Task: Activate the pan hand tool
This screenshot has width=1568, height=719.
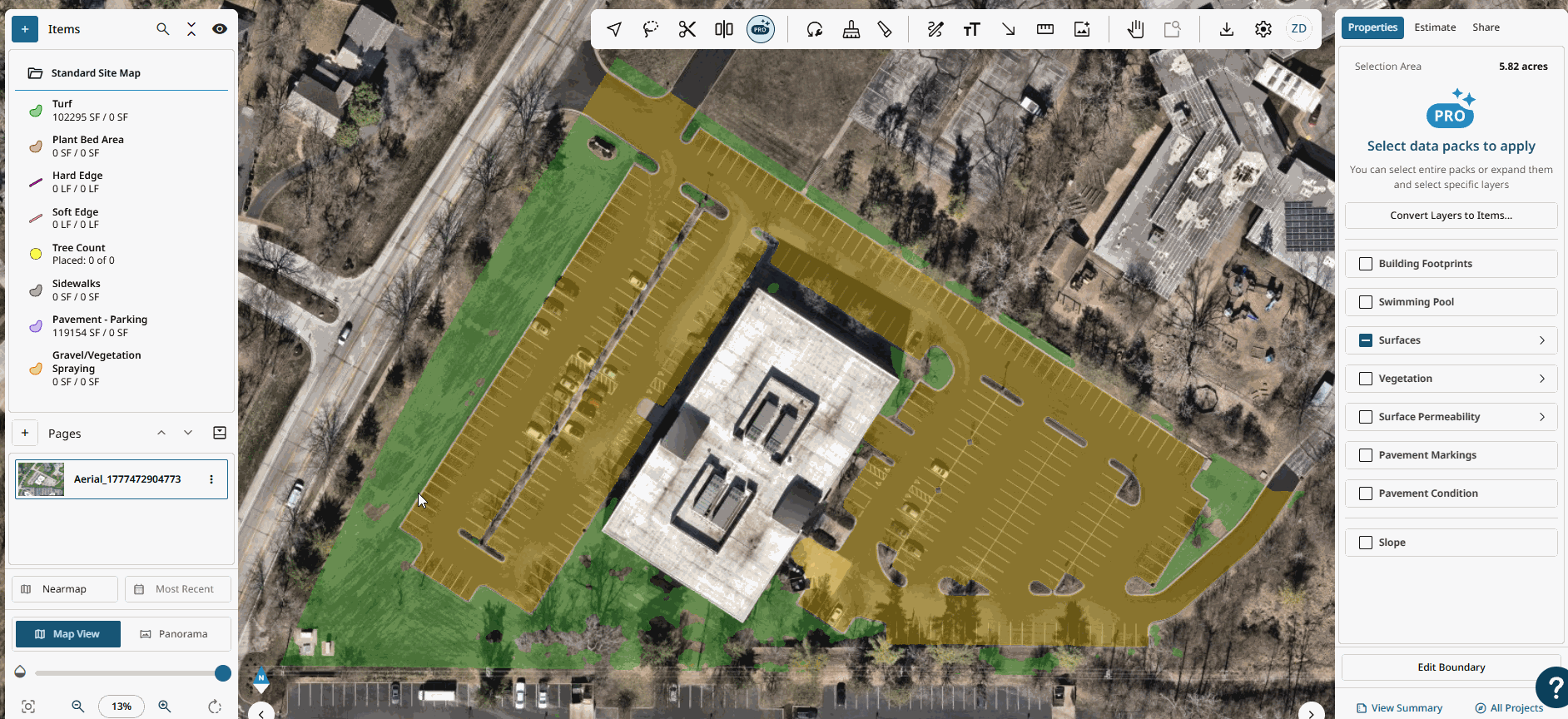Action: pyautogui.click(x=1135, y=29)
